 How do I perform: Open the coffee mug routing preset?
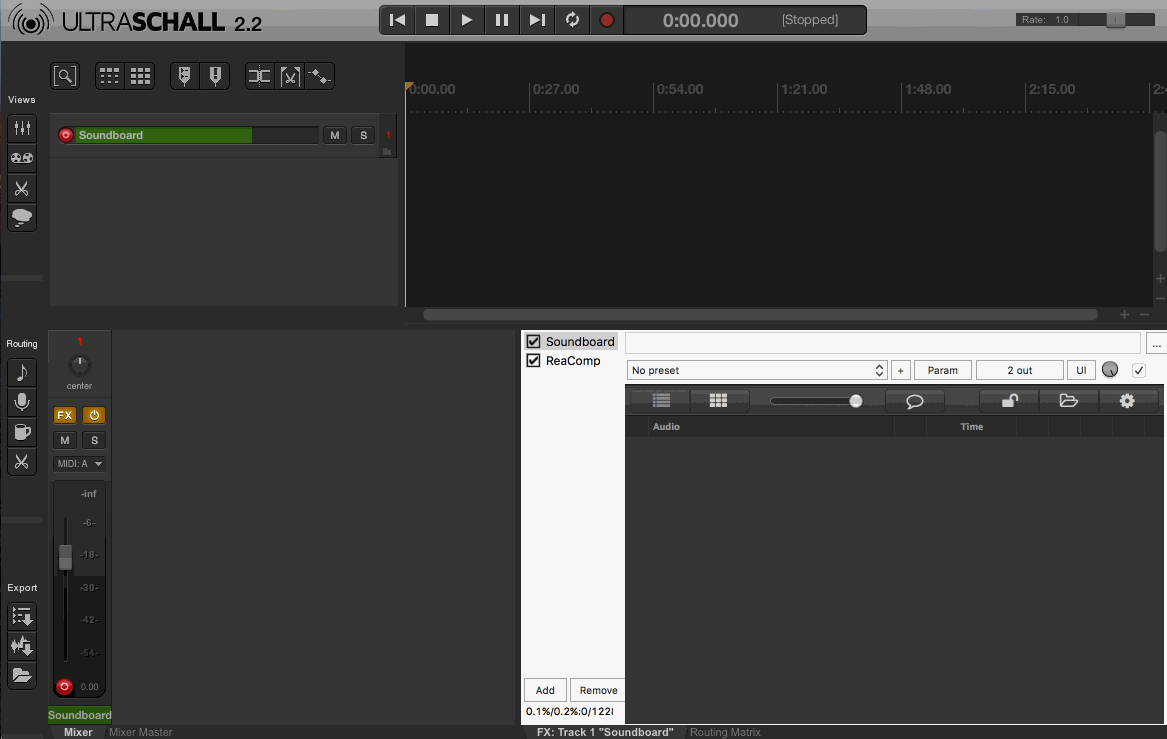[22, 432]
